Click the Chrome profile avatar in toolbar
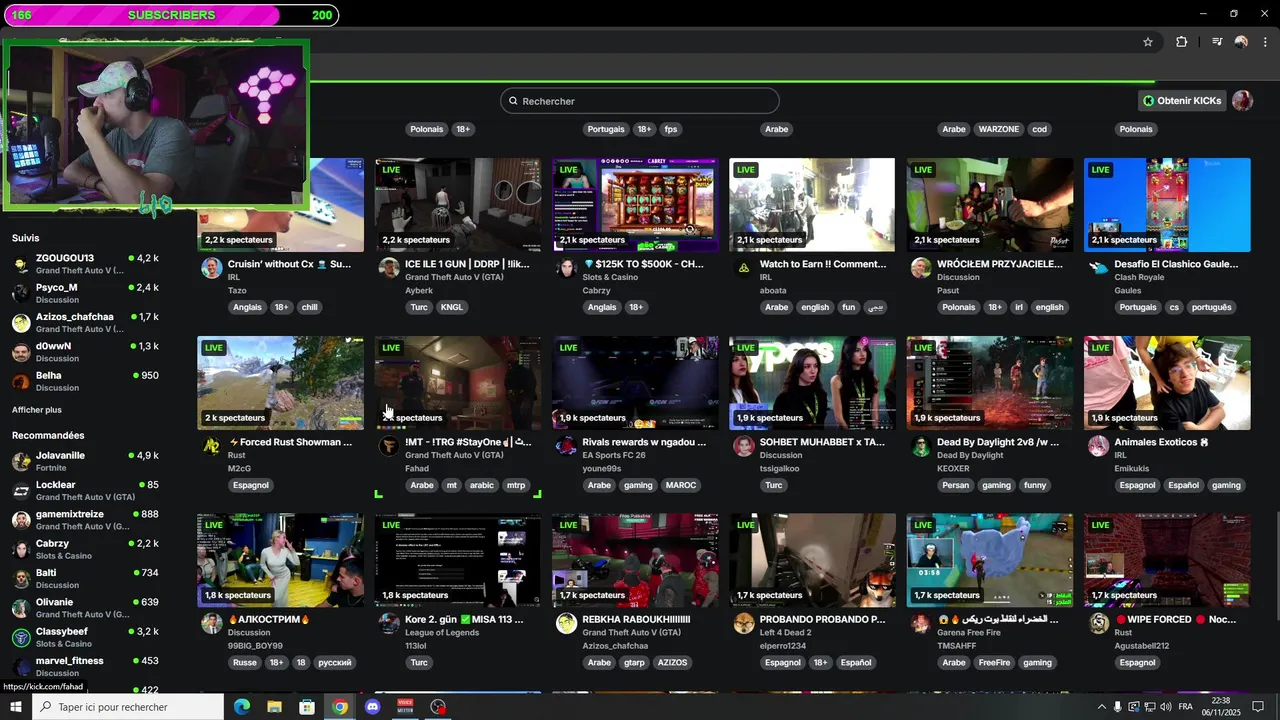The image size is (1280, 720). point(1241,42)
